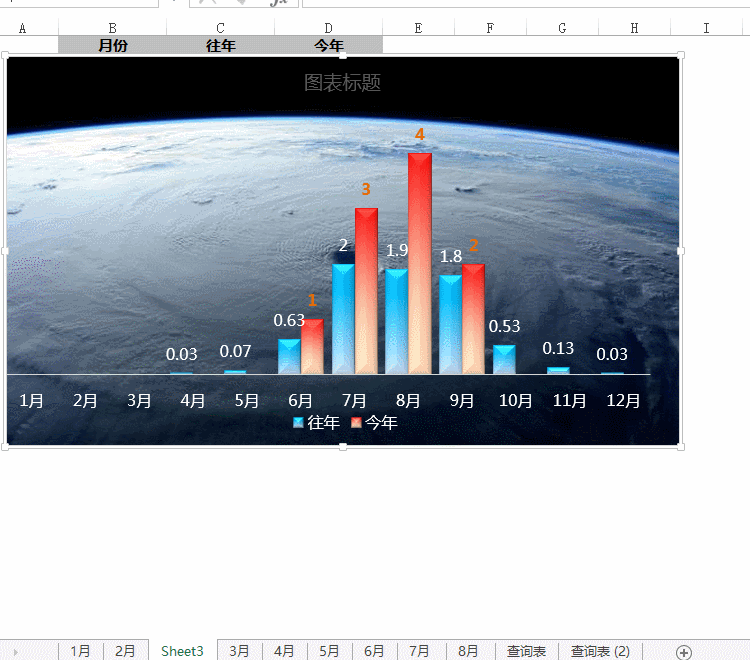Switch to the 查询表 sheet tab
Image resolution: width=750 pixels, height=660 pixels.
coord(526,651)
